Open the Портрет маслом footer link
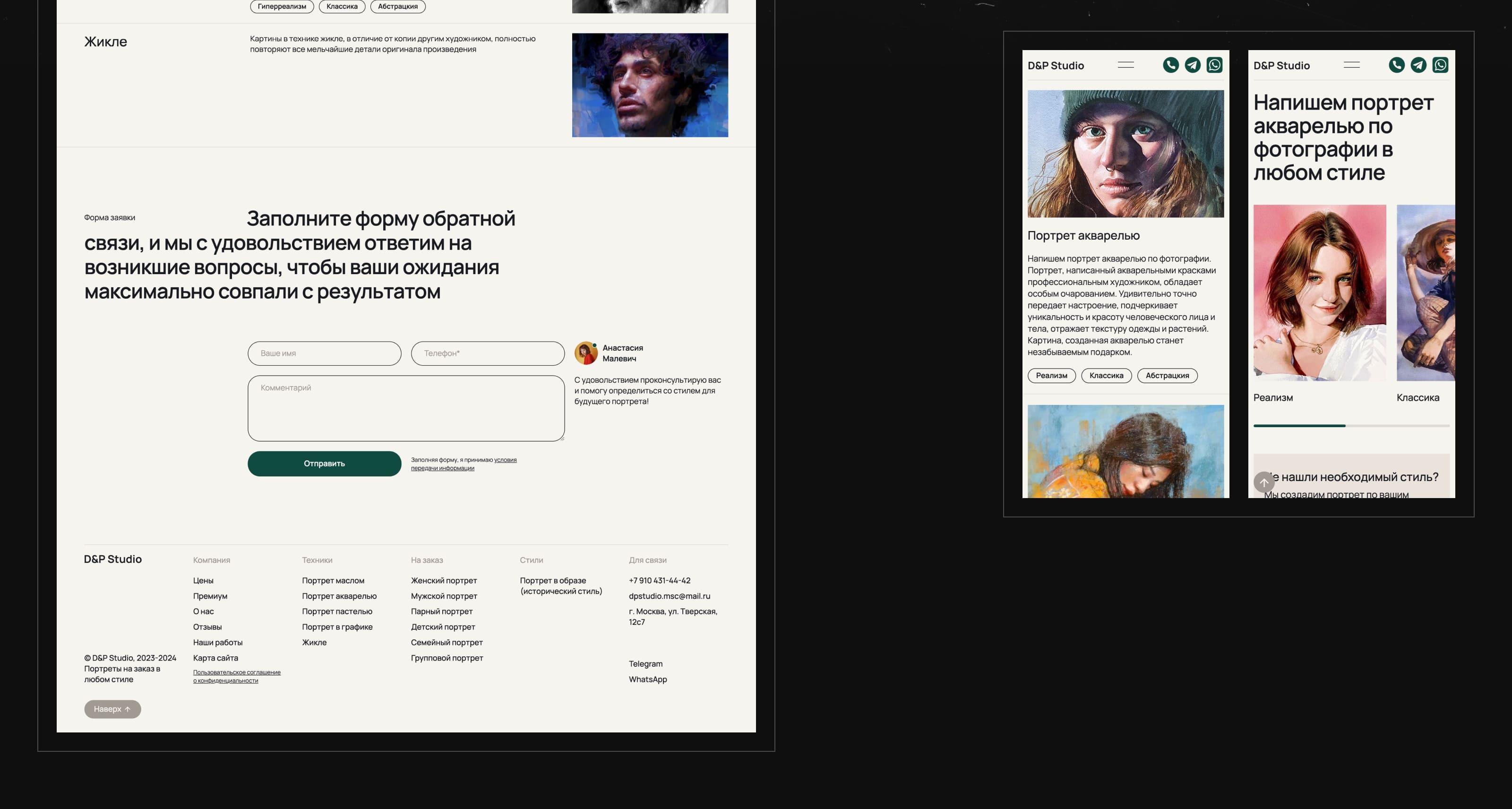Image resolution: width=1512 pixels, height=809 pixels. 333,581
